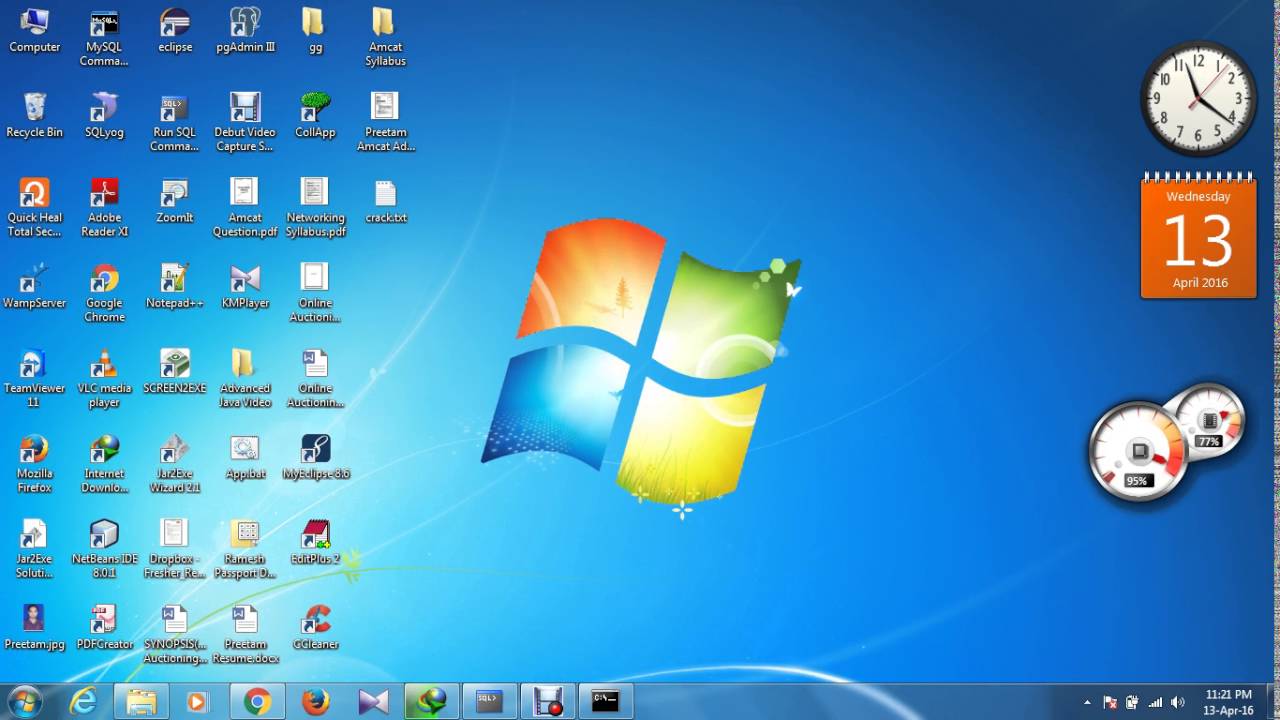This screenshot has width=1280, height=720.
Task: Select the KMPlayer desktop shortcut
Action: 245,286
